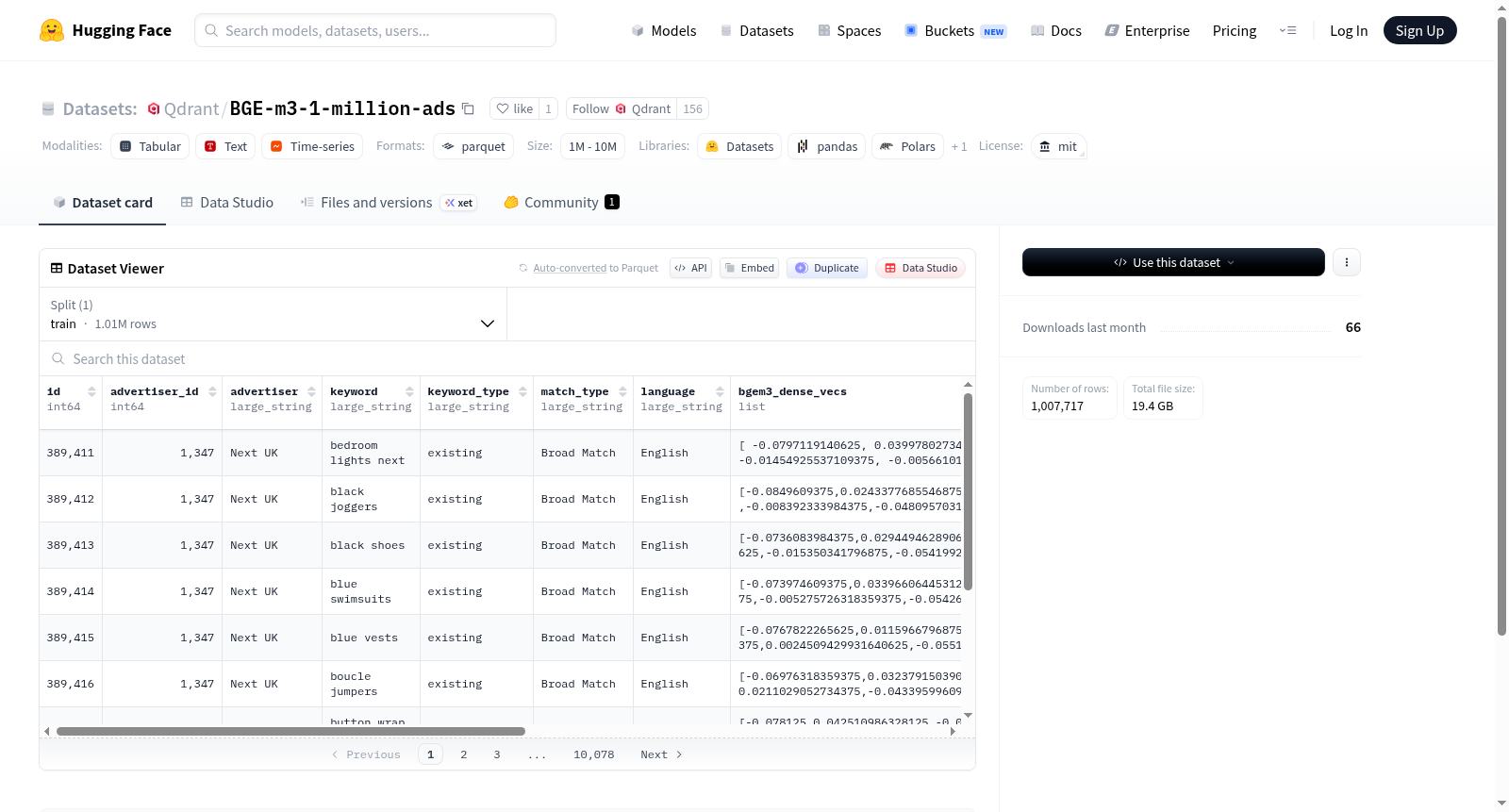
Task: Open Docs in top navigation
Action: 1056,30
